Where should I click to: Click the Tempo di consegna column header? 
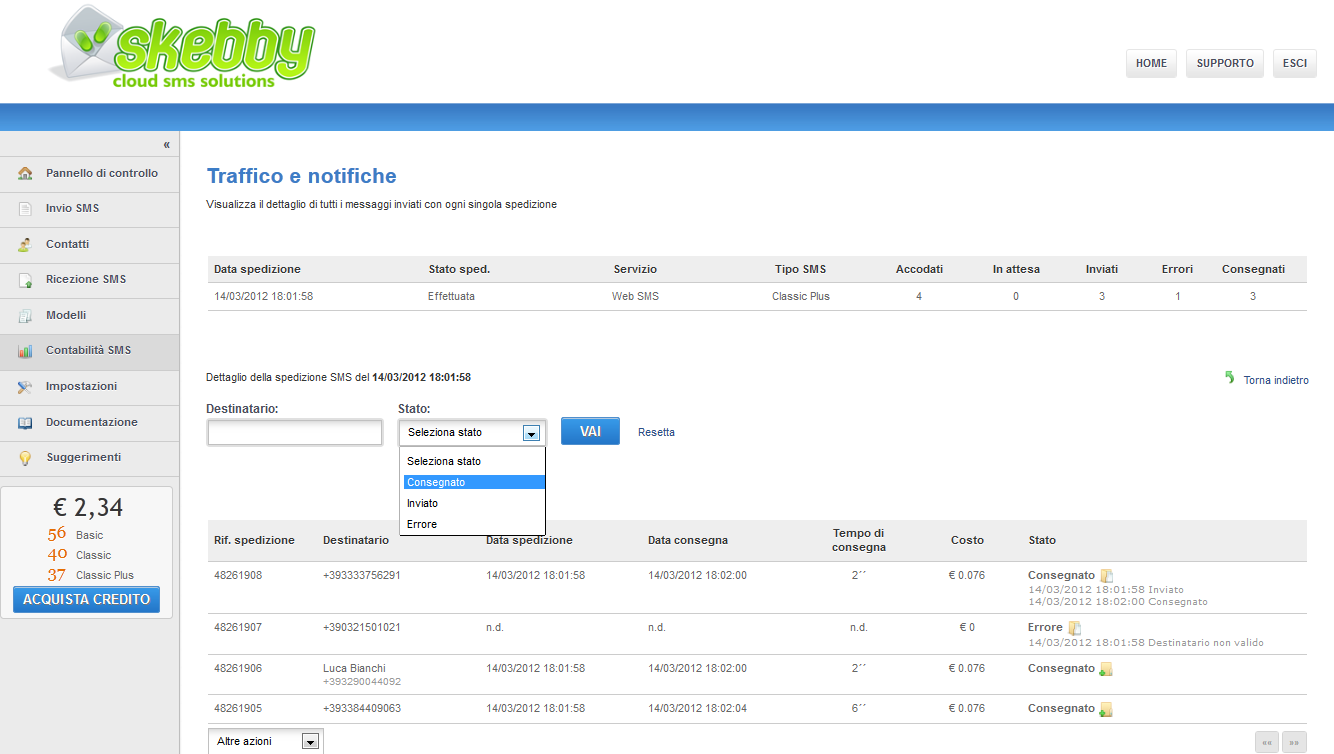pyautogui.click(x=859, y=540)
